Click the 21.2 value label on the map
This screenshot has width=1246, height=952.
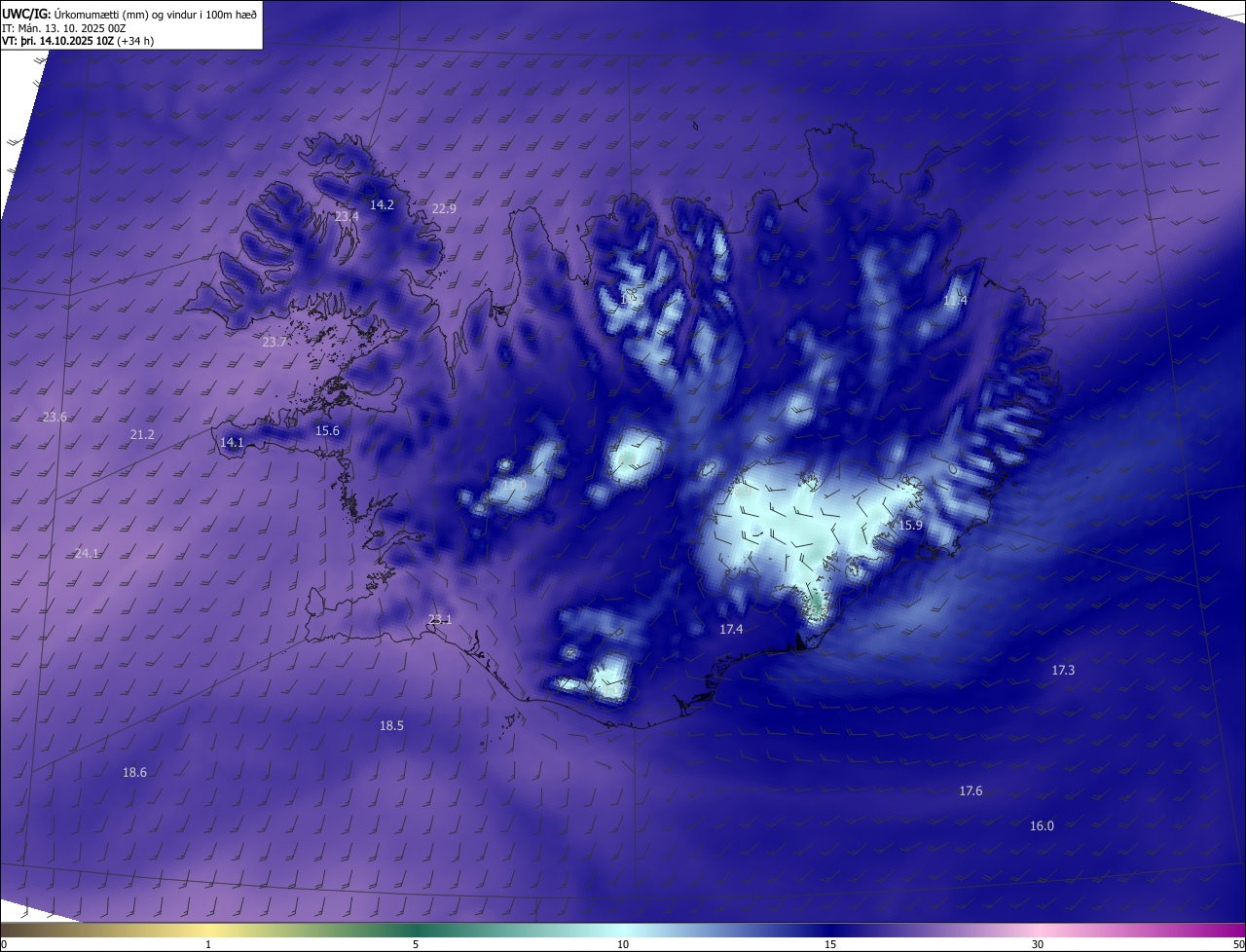(142, 434)
